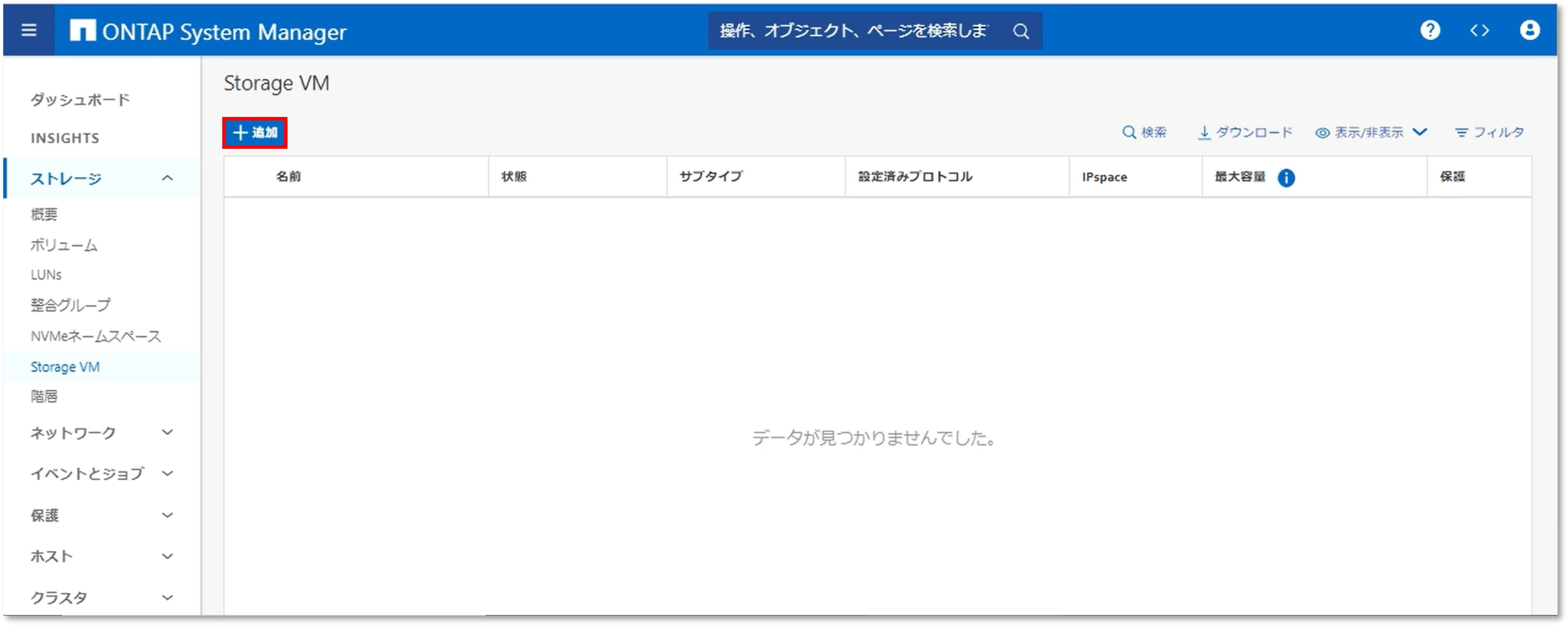
Task: Open the help question mark icon
Action: coord(1430,30)
